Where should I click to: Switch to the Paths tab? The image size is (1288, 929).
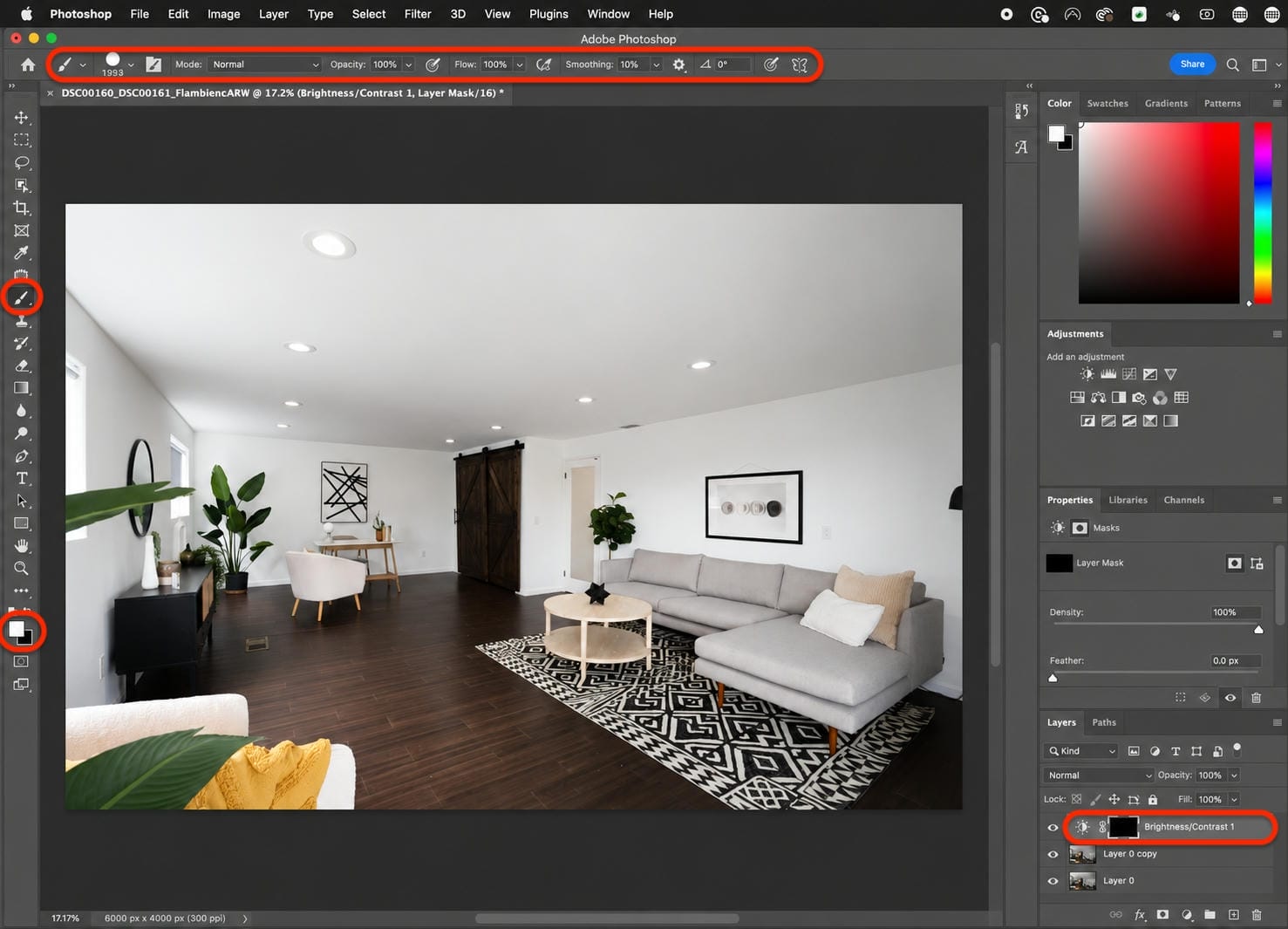click(x=1104, y=722)
